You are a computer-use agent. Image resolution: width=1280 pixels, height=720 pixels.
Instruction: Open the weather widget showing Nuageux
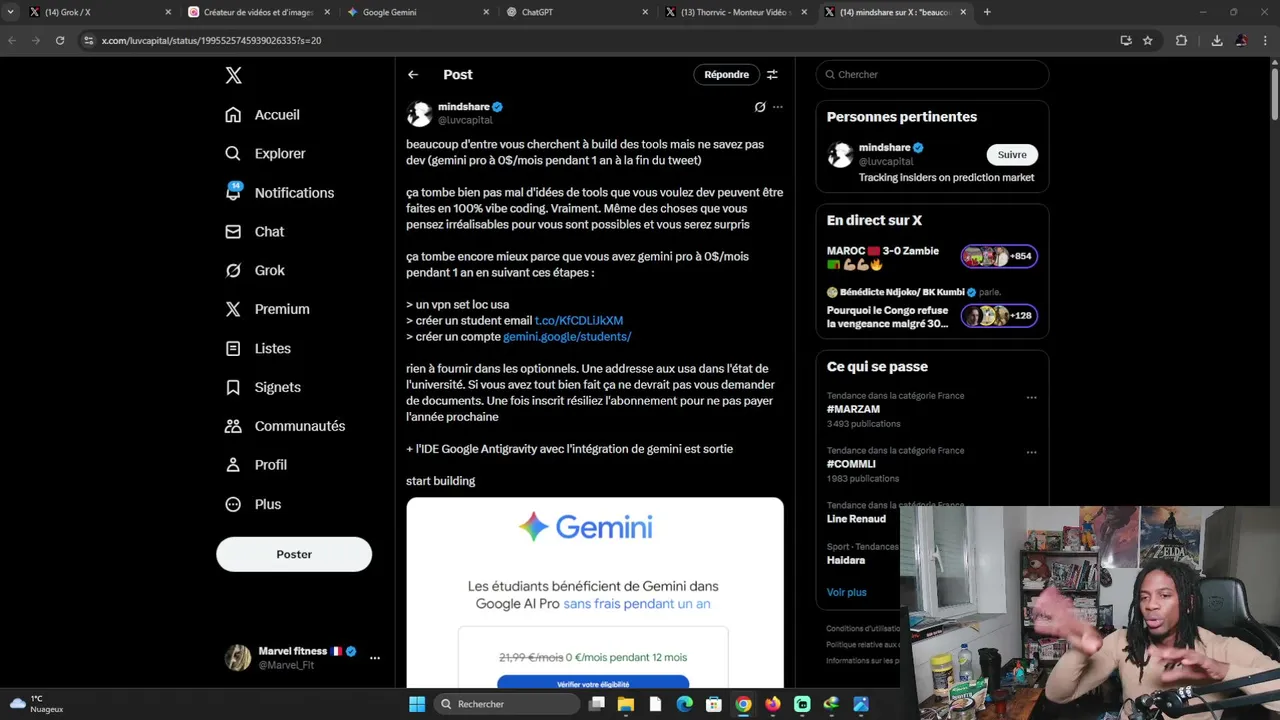37,704
